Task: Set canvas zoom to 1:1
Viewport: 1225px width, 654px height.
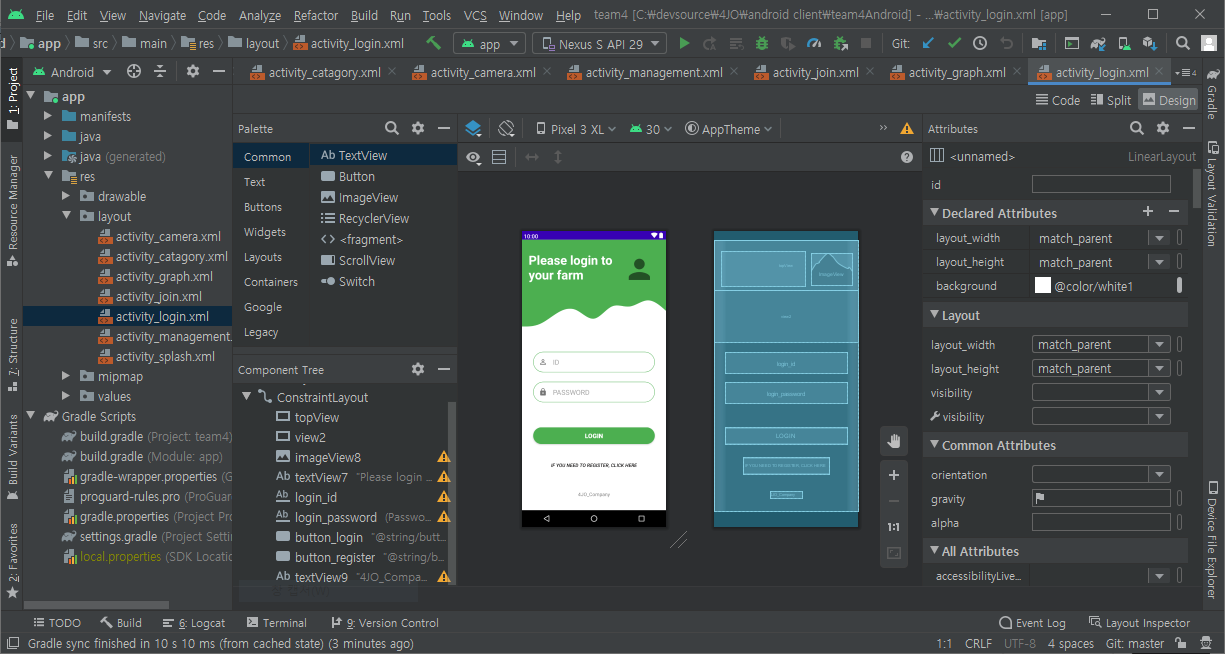Action: (894, 527)
